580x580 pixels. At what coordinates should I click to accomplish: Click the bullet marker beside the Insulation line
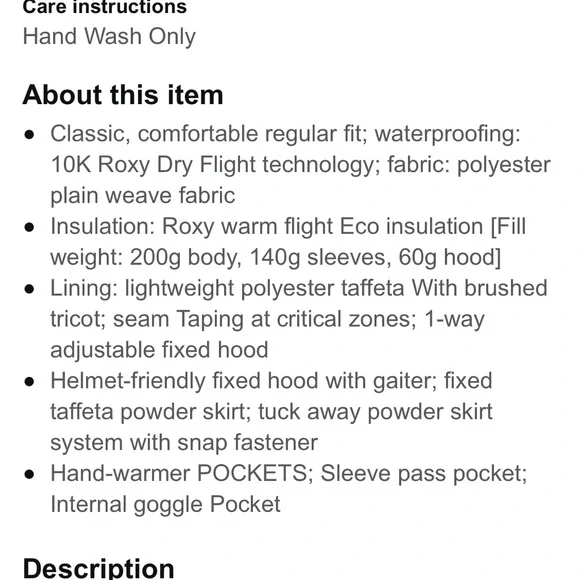(x=29, y=227)
